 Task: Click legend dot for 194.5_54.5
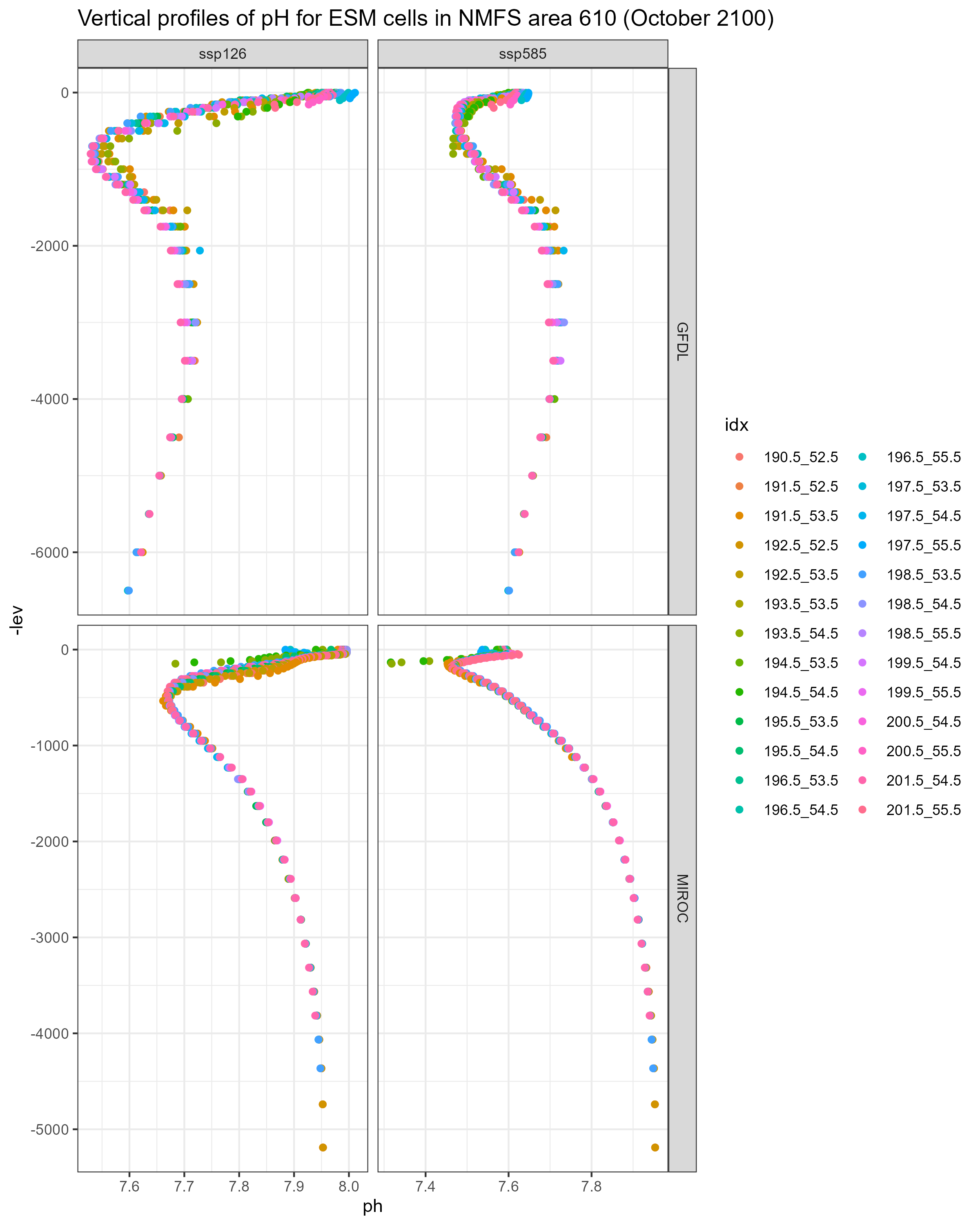coord(739,691)
